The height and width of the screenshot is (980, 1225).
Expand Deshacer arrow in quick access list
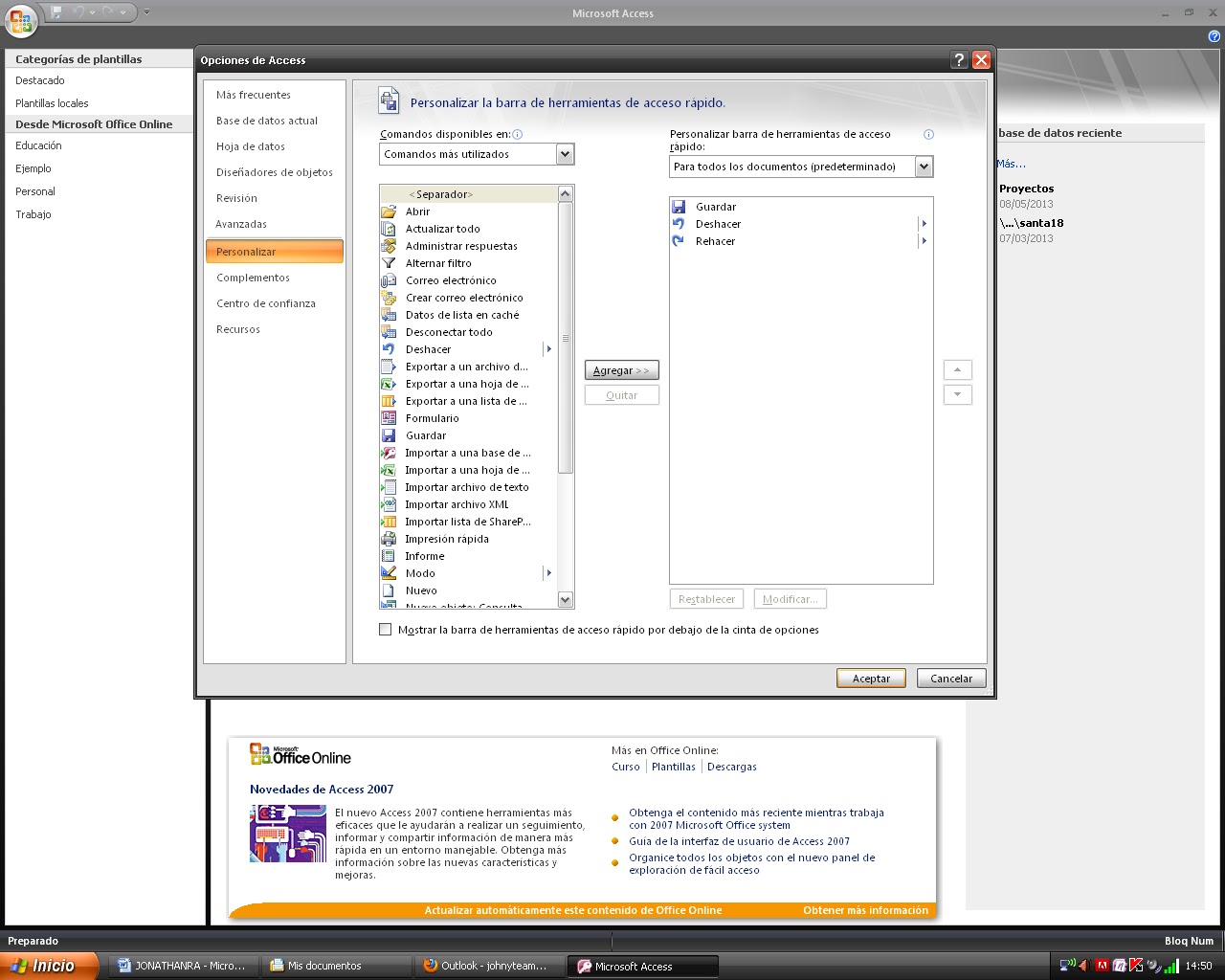click(x=924, y=224)
